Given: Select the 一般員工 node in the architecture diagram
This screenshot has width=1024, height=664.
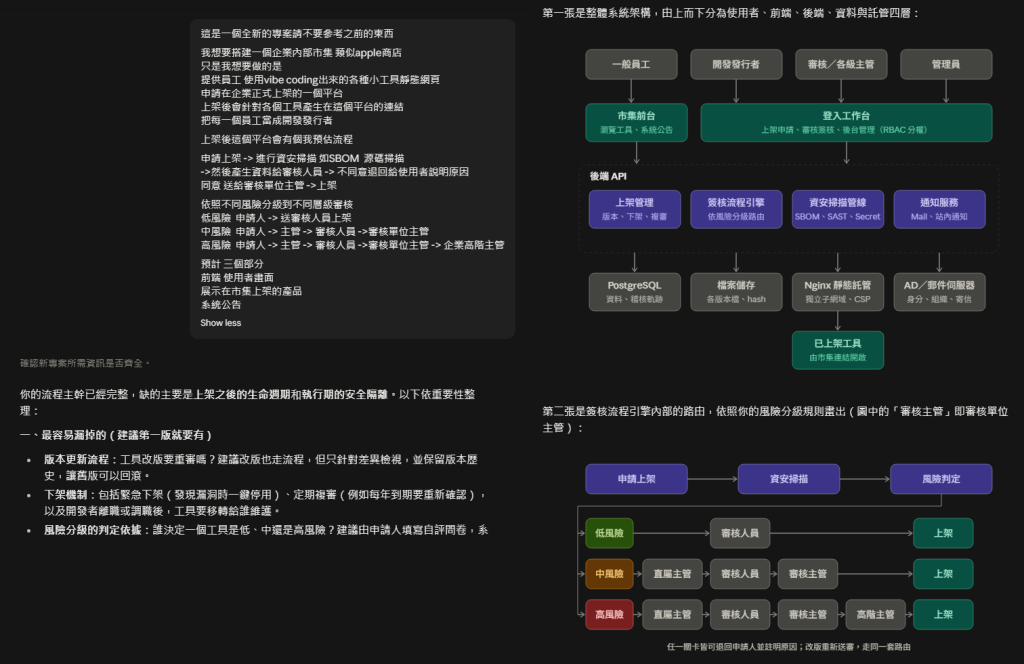Looking at the screenshot, I should tap(631, 65).
